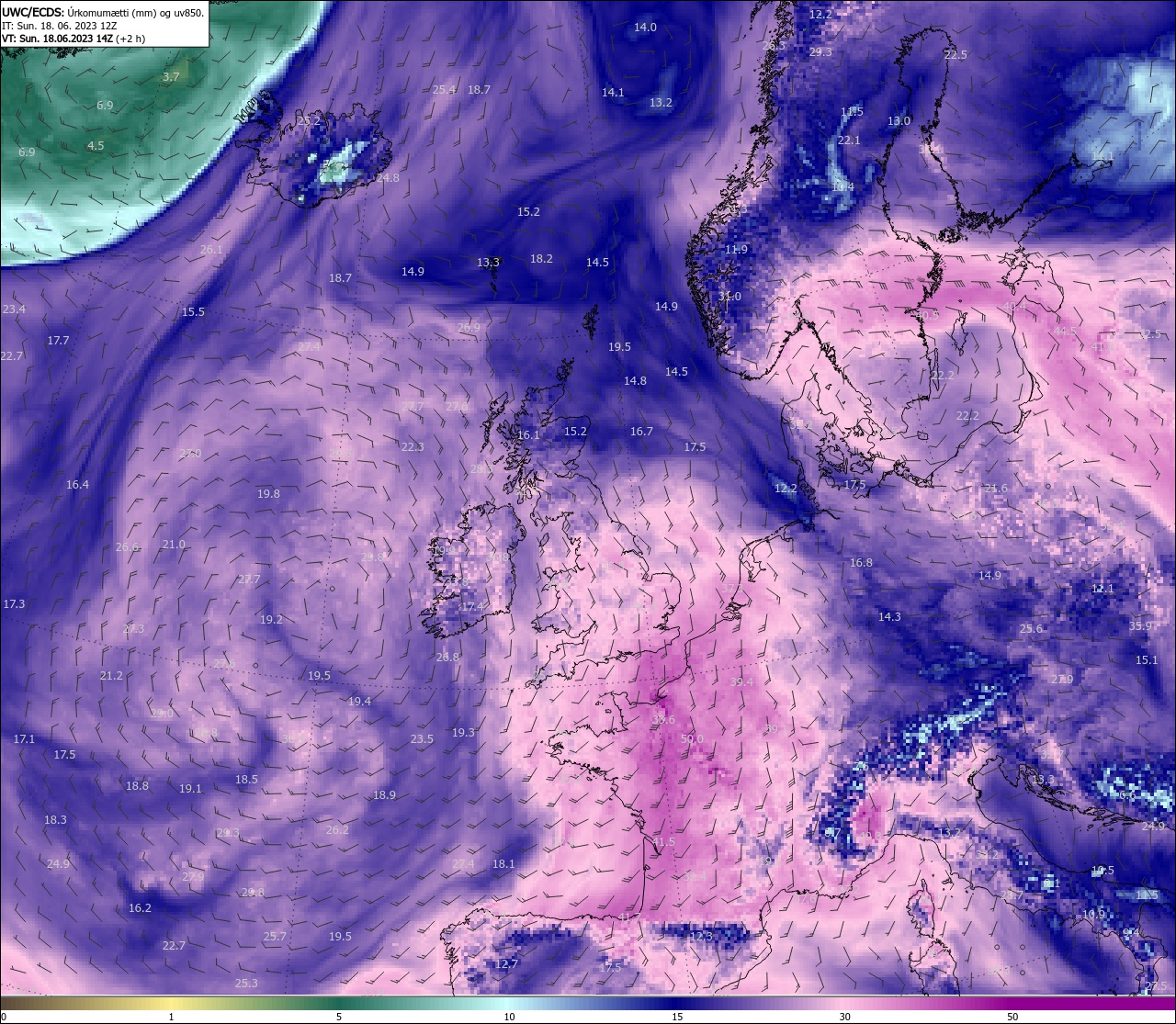The width and height of the screenshot is (1176, 1024).
Task: Click the 41.5 value label
Action: [x=663, y=842]
